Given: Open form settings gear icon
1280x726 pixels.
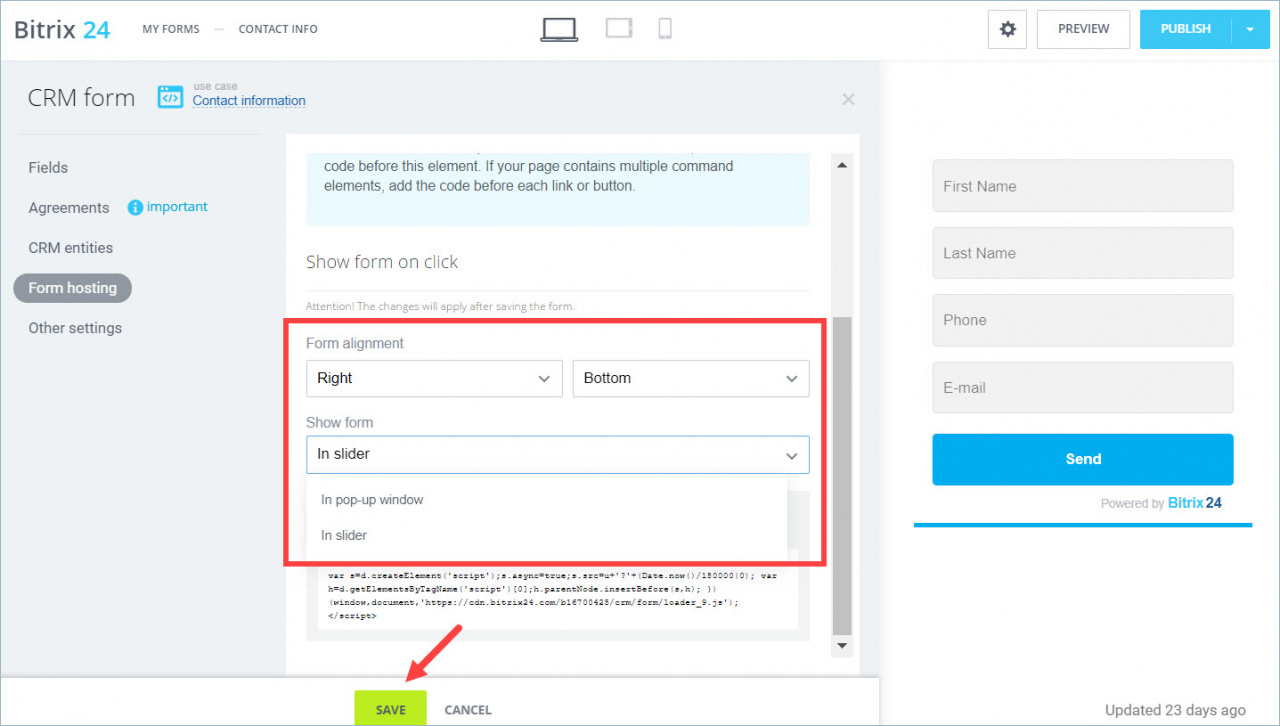Looking at the screenshot, I should (x=1008, y=30).
